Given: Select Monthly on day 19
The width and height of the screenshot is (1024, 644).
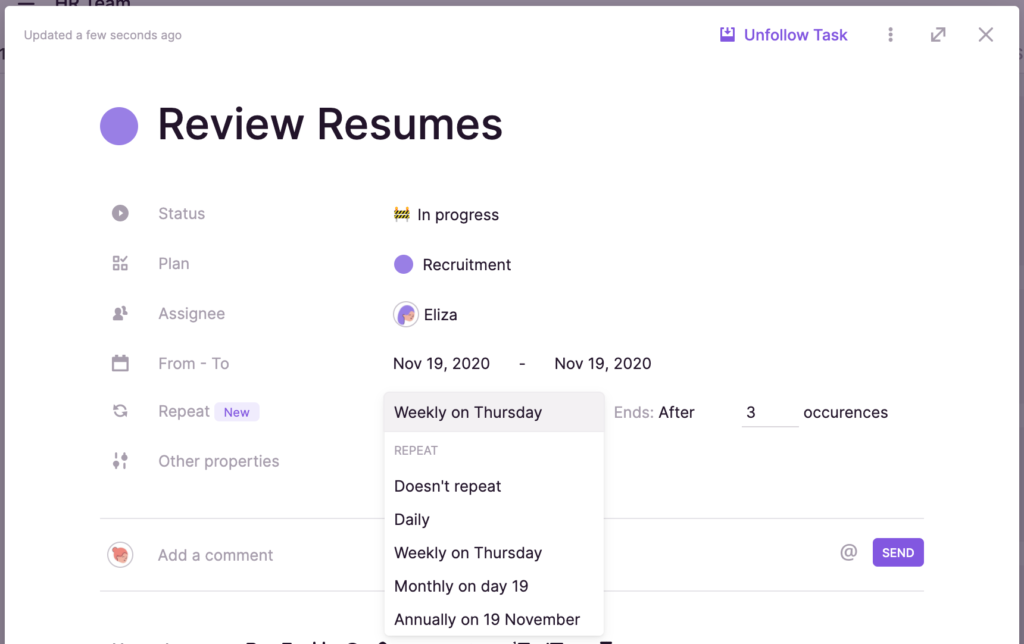Looking at the screenshot, I should click(x=461, y=586).
